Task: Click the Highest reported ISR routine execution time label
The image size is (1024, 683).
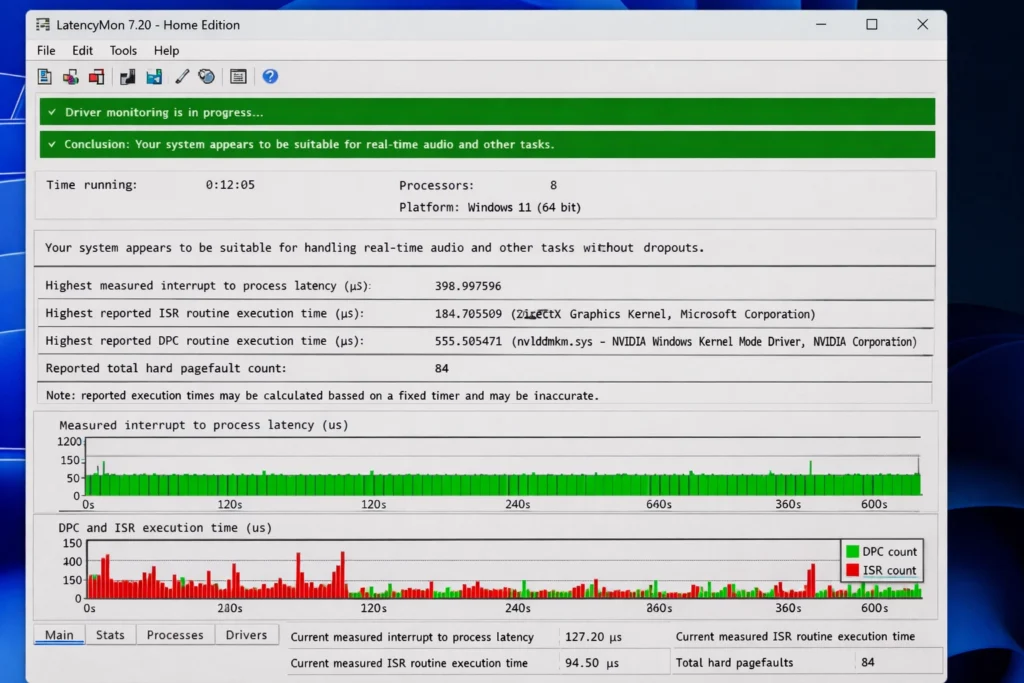Action: (205, 313)
